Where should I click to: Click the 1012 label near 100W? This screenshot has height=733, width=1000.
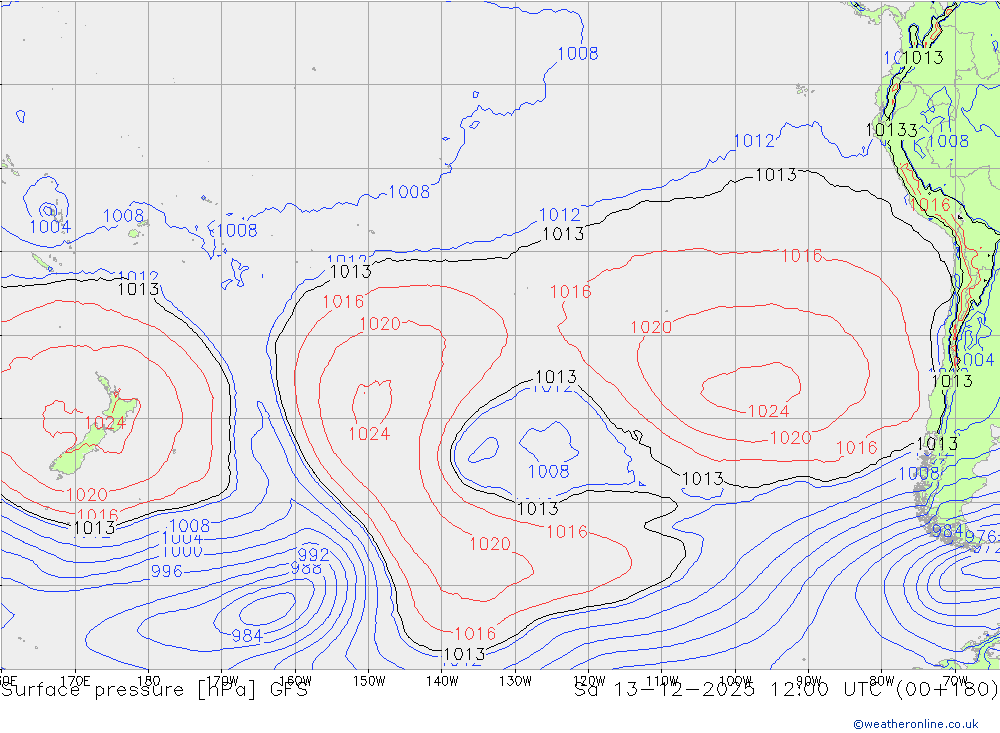(754, 141)
